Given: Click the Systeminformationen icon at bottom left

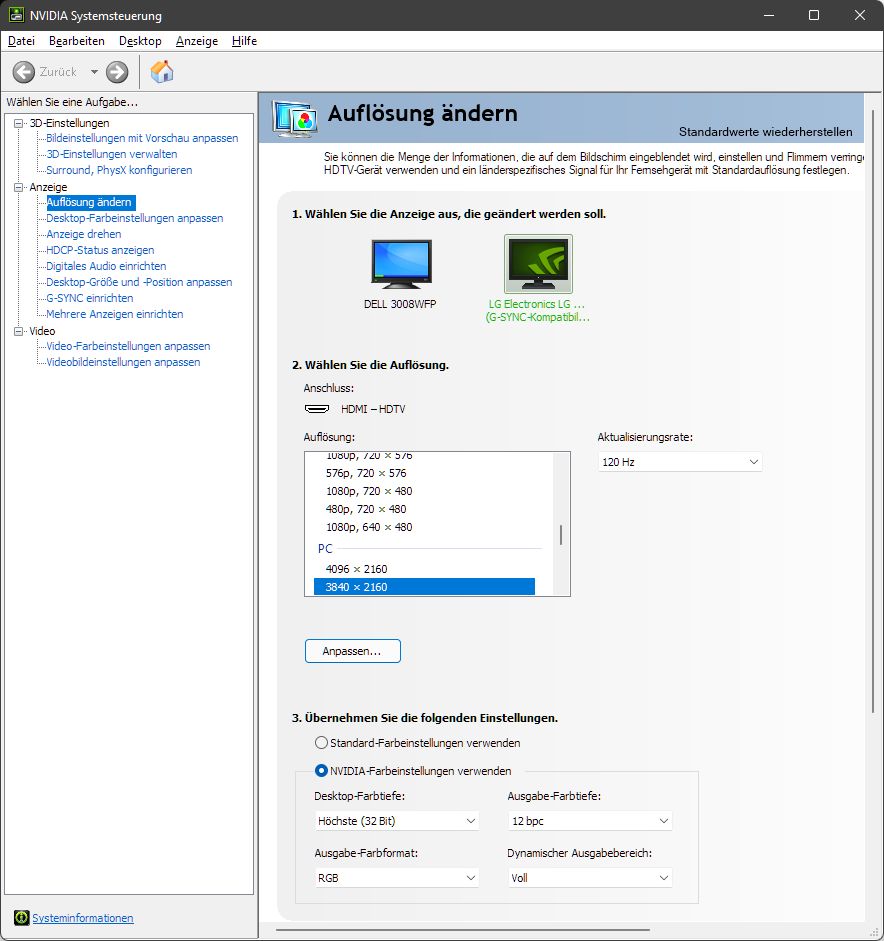Looking at the screenshot, I should click(x=22, y=918).
